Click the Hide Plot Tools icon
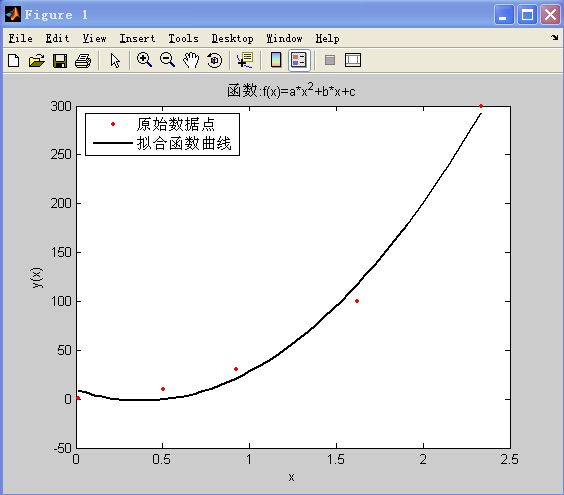 click(x=330, y=60)
